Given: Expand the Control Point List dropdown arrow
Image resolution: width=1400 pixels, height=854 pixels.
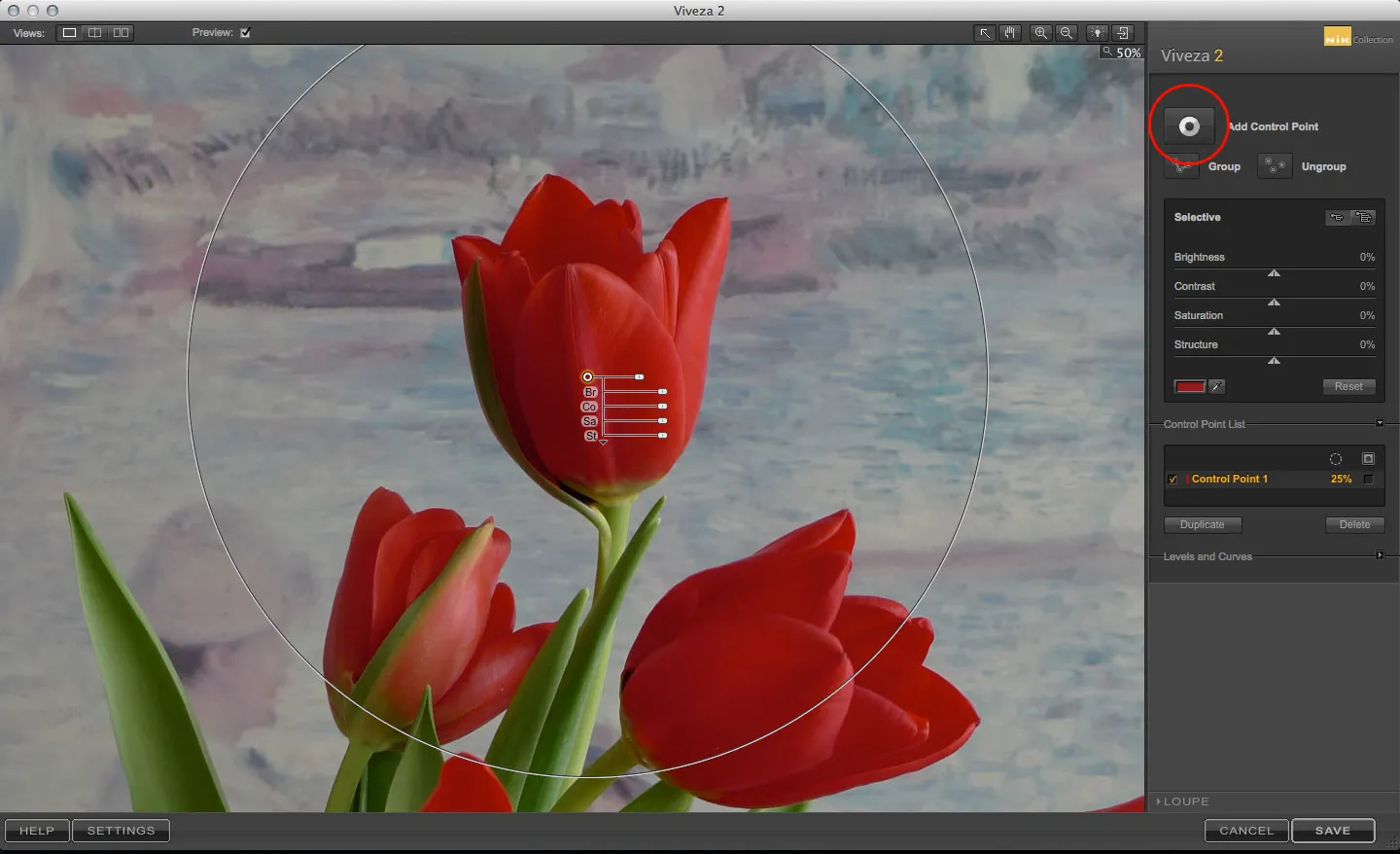Looking at the screenshot, I should tap(1380, 423).
